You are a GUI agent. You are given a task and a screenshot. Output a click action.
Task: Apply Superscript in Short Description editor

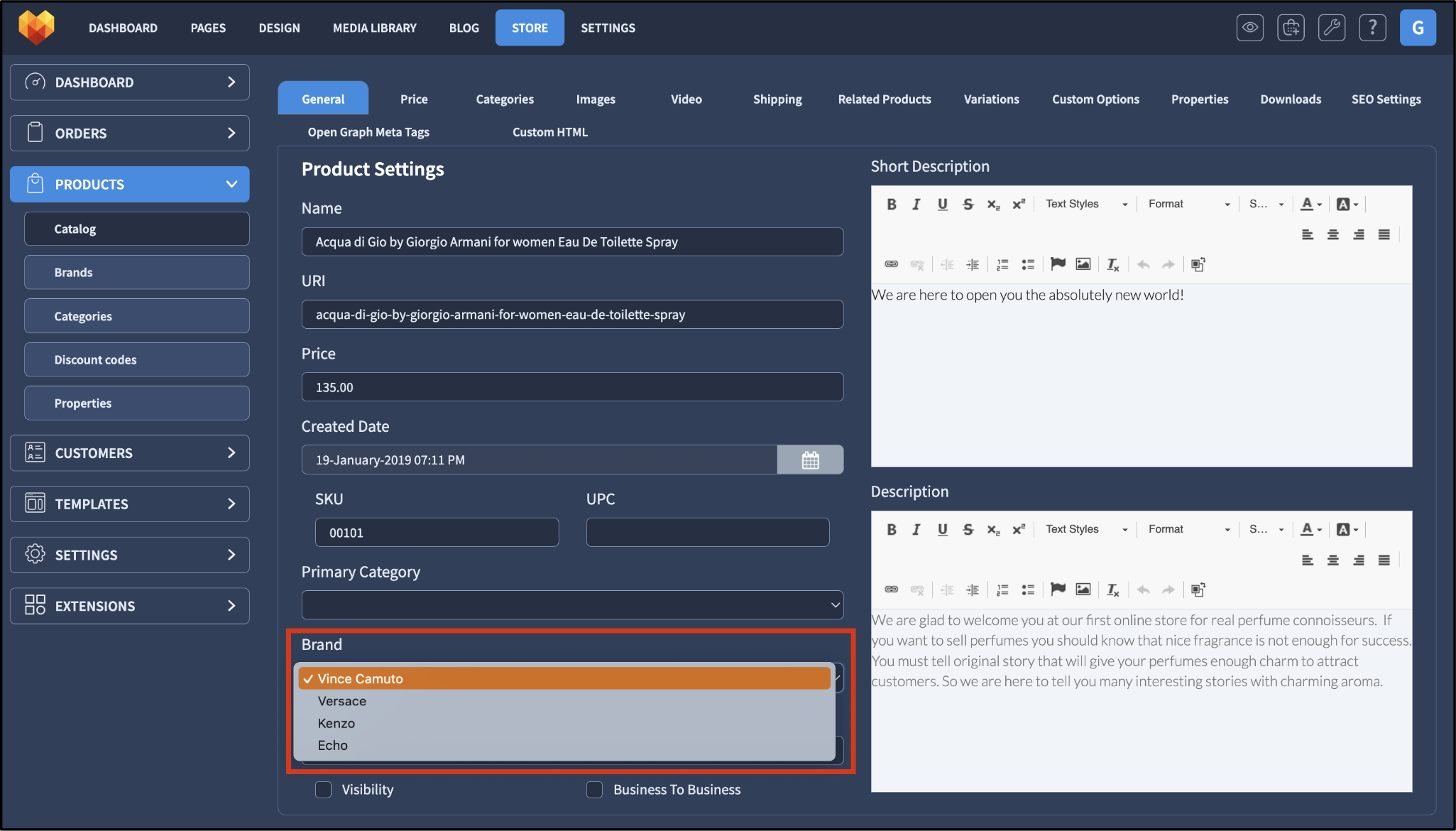(x=1019, y=205)
